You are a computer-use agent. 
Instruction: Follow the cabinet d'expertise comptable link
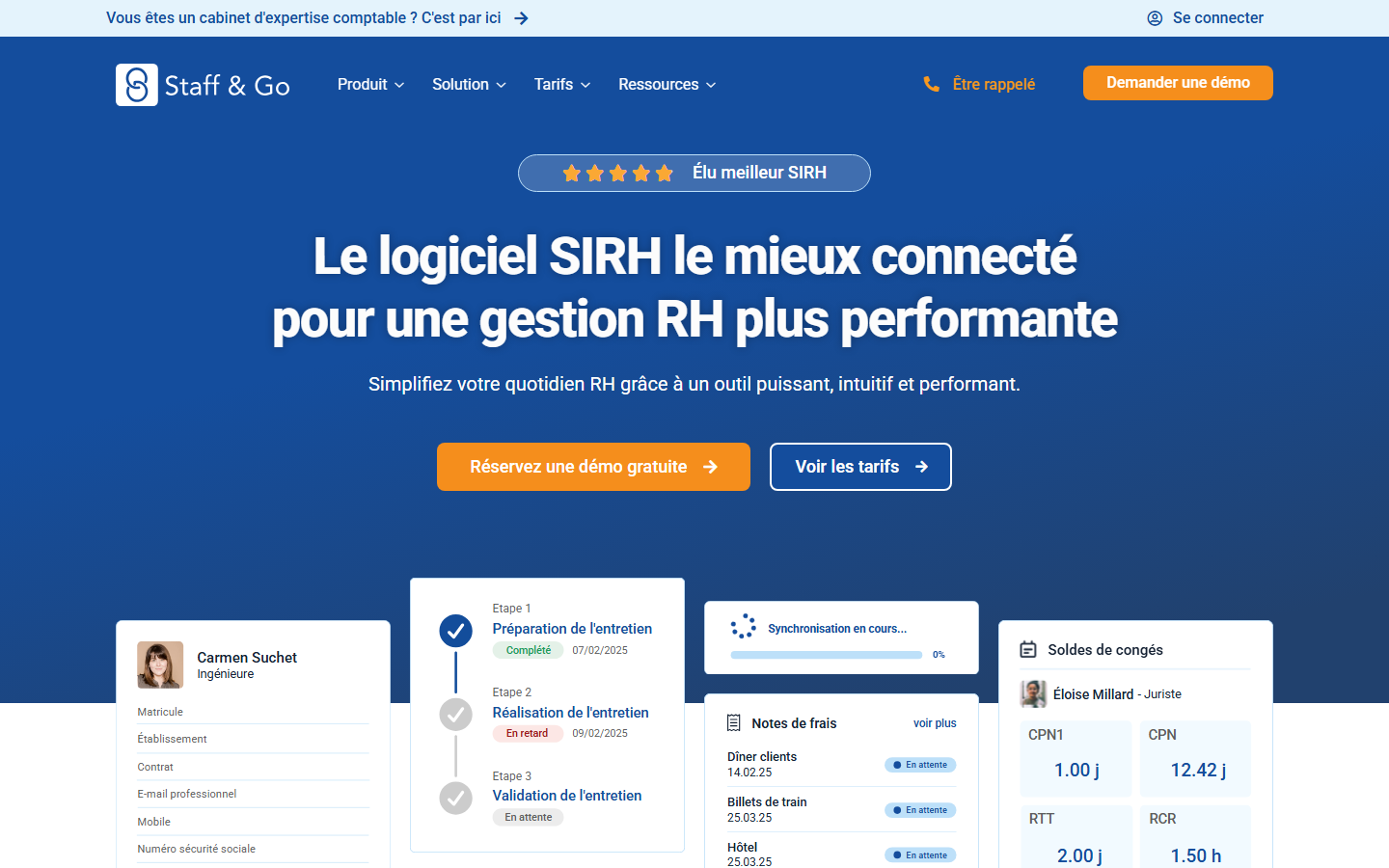[316, 18]
